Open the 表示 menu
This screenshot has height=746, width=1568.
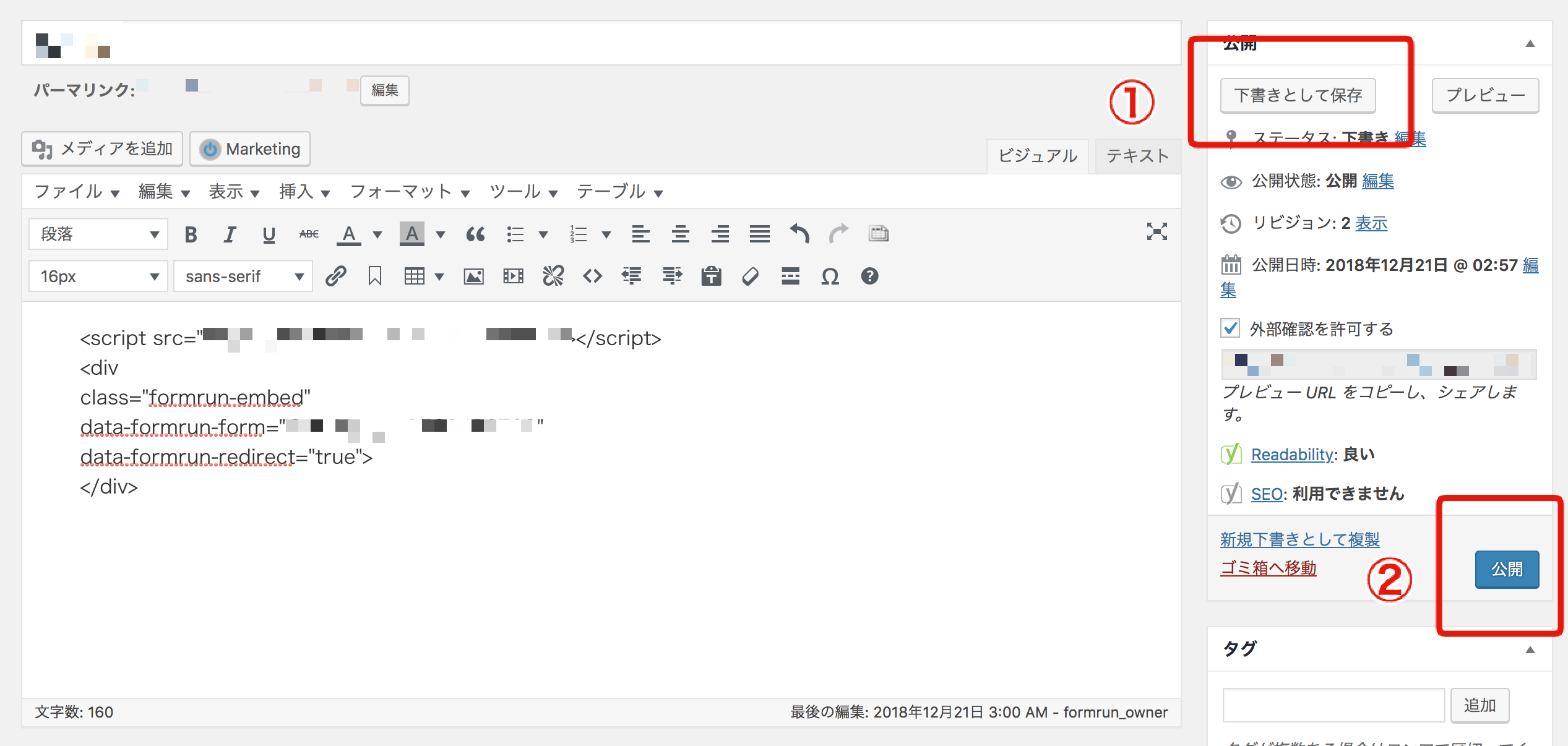pyautogui.click(x=234, y=192)
